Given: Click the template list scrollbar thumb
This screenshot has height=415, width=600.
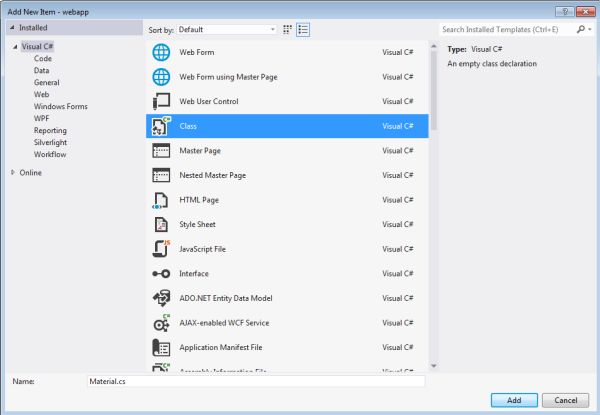Looking at the screenshot, I should [x=434, y=90].
